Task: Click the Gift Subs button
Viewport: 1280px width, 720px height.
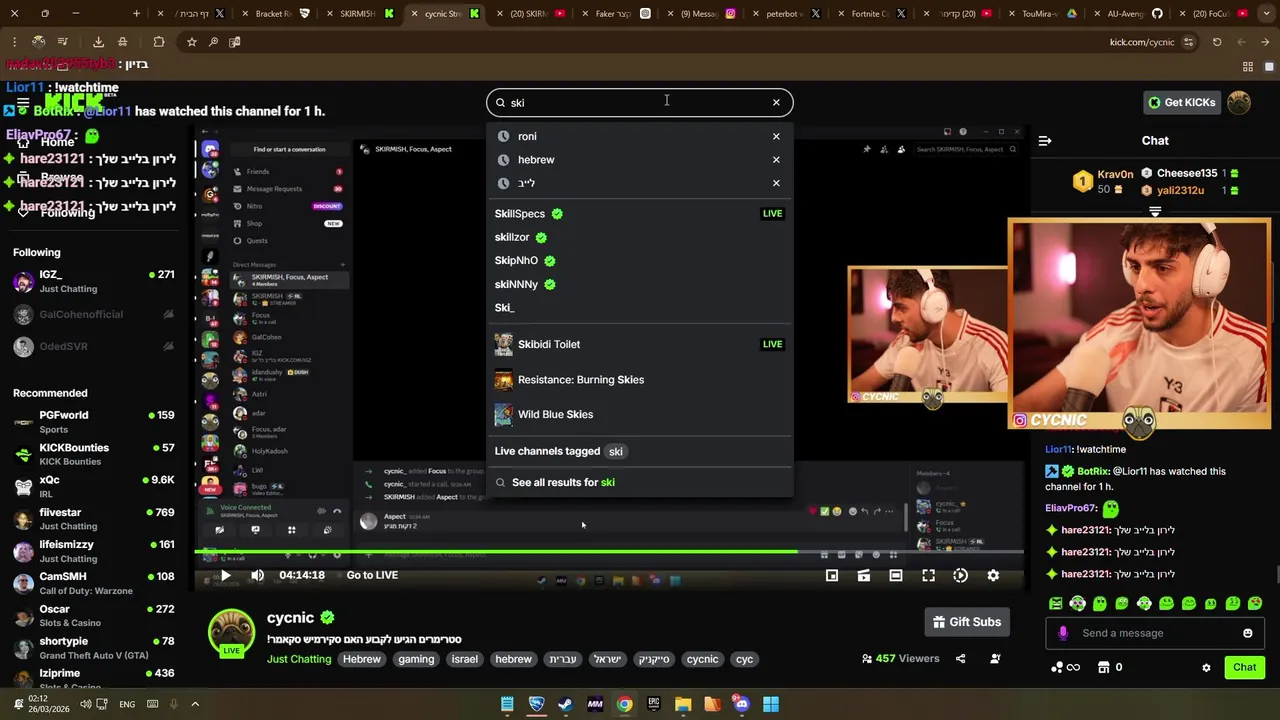Action: (966, 622)
